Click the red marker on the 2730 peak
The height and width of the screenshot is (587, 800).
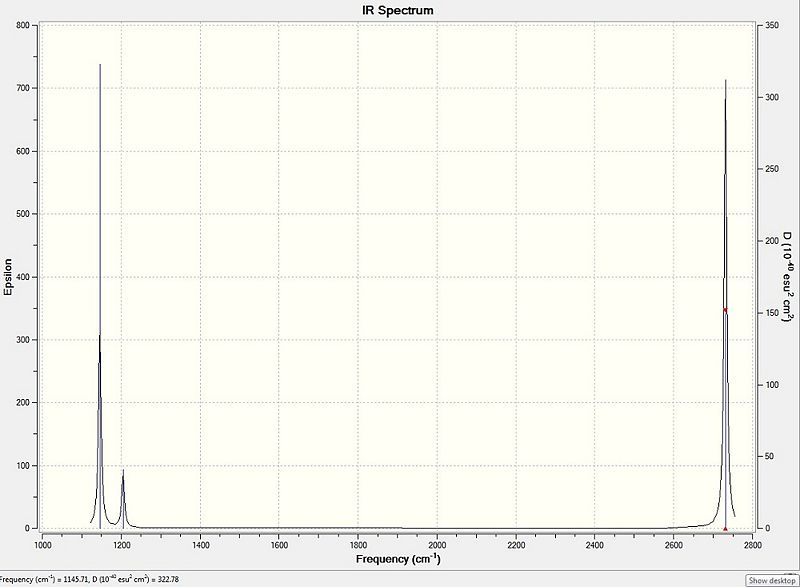(725, 310)
